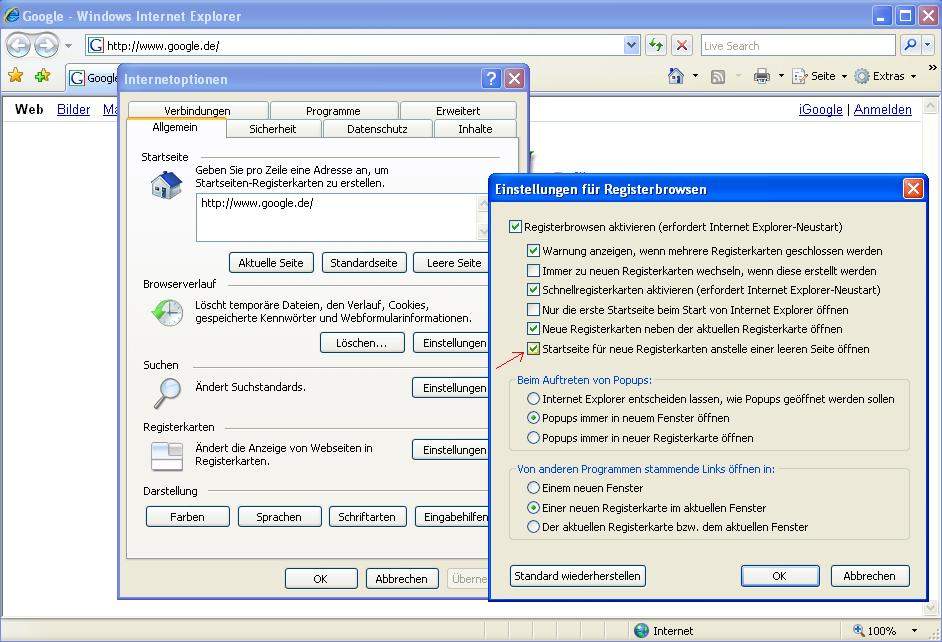Click the Sprachen button
The height and width of the screenshot is (642, 942).
click(279, 516)
